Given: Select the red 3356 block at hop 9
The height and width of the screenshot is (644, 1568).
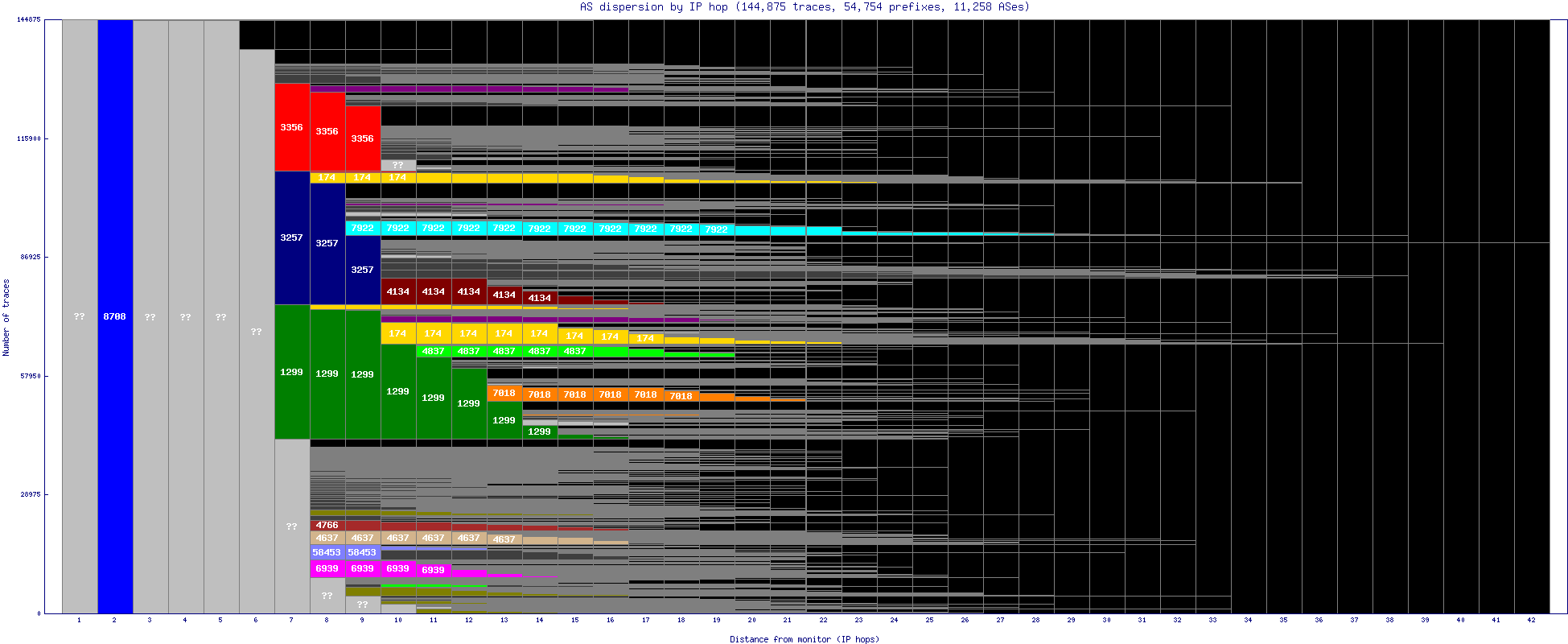Looking at the screenshot, I should [x=363, y=138].
